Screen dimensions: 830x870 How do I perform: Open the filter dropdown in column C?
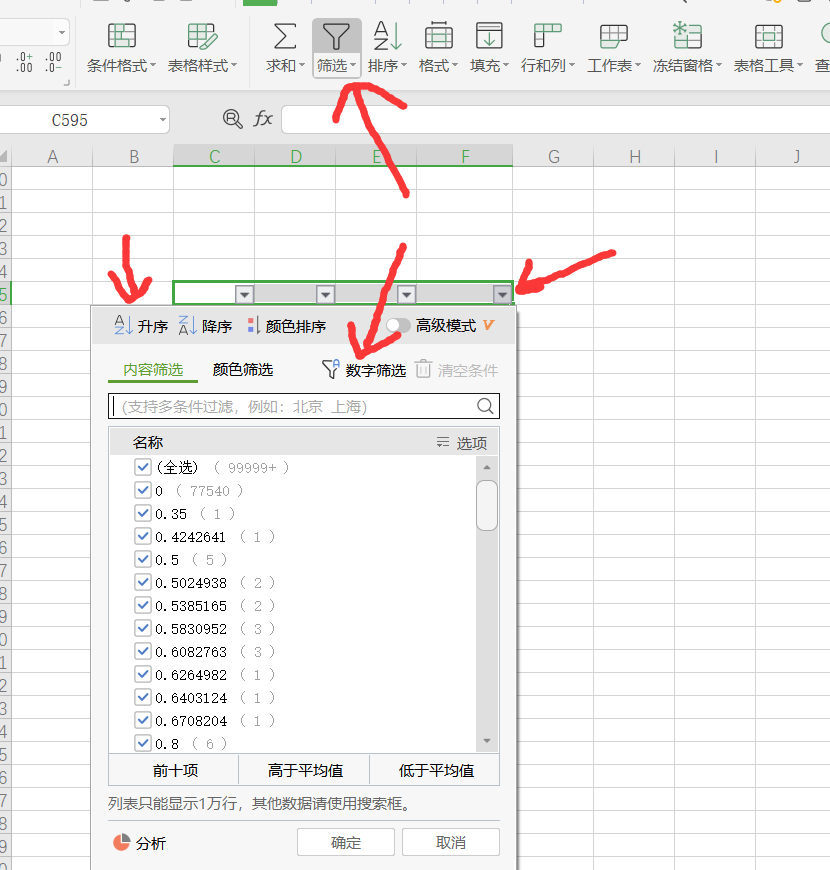click(244, 295)
